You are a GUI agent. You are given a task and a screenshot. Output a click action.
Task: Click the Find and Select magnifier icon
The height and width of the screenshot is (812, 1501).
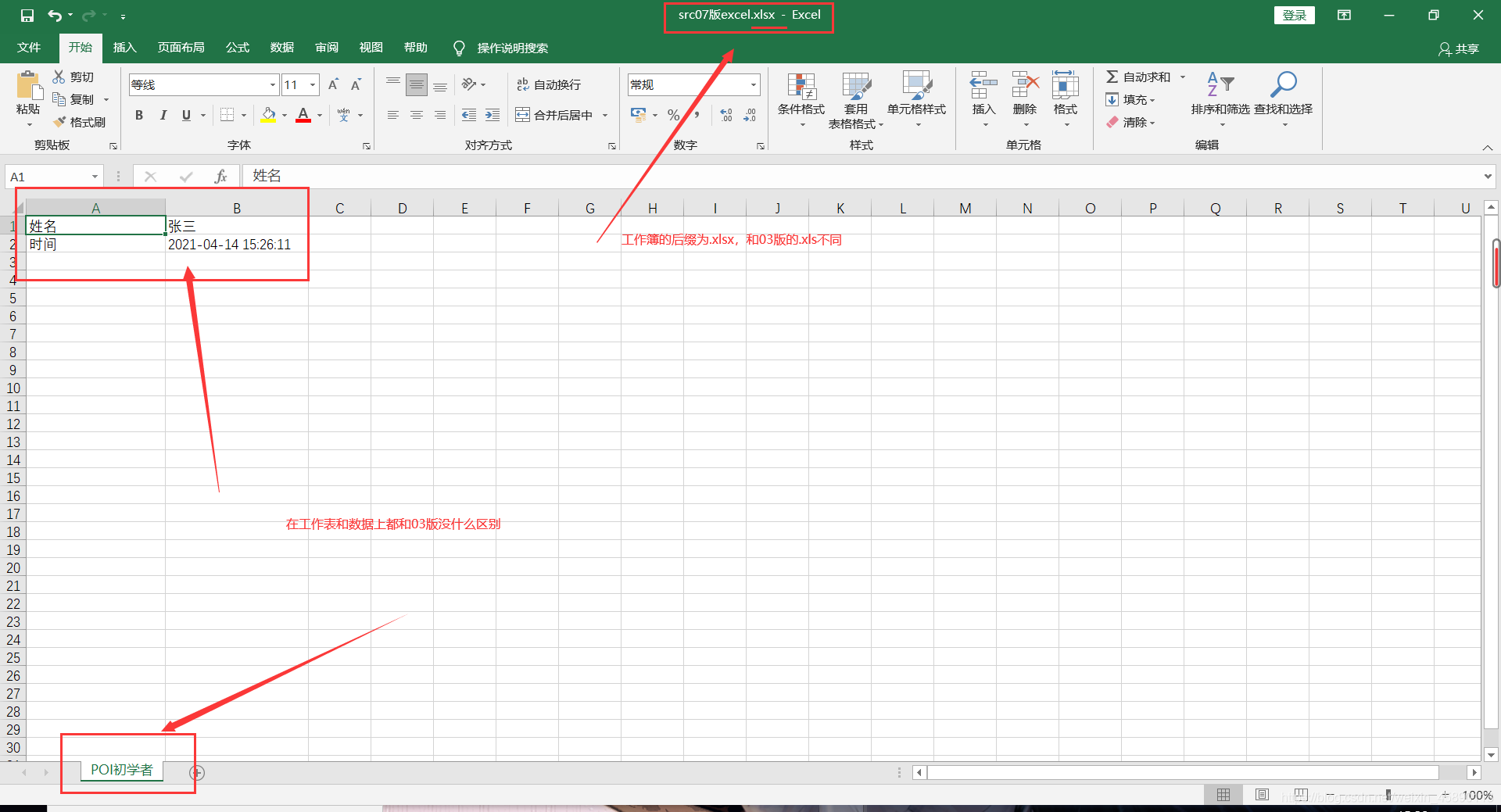(1283, 84)
